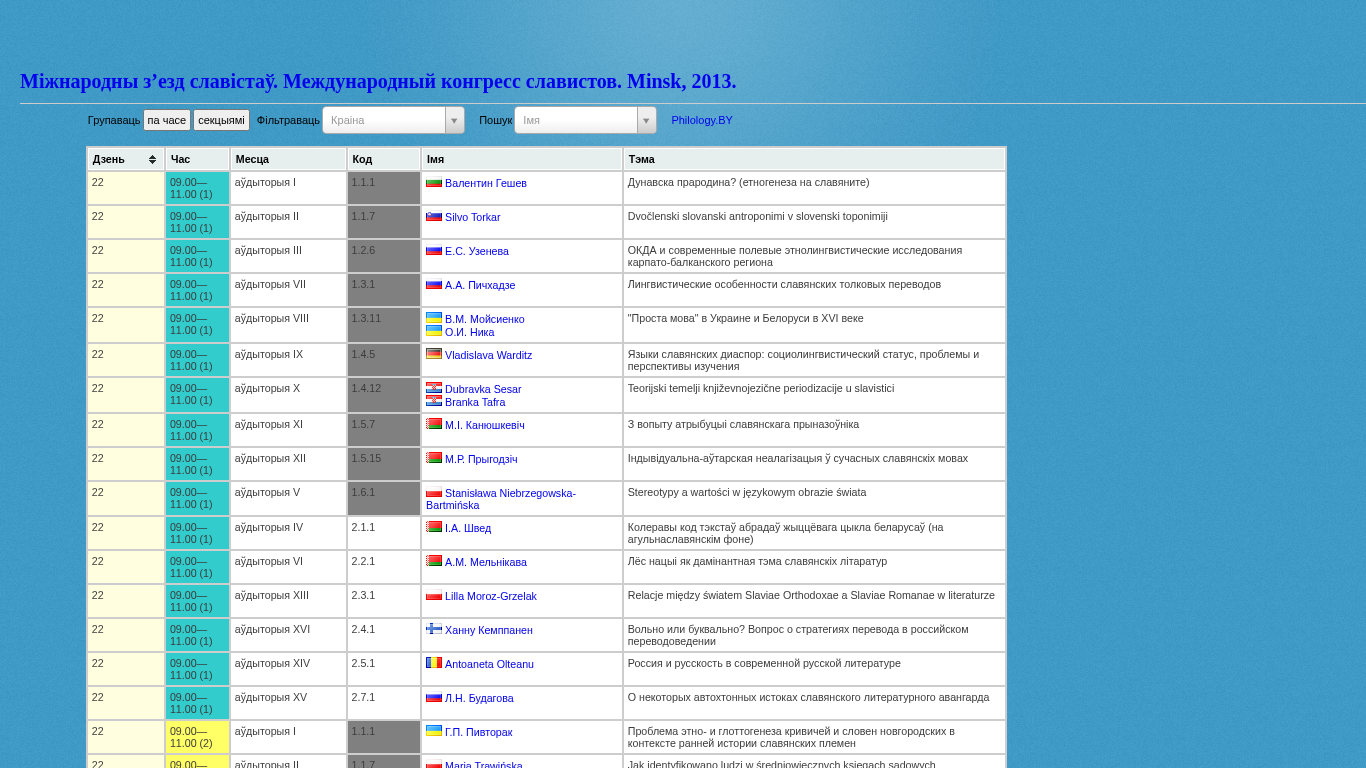The image size is (1366, 768).
Task: Open the Philology.BY link
Action: (702, 120)
